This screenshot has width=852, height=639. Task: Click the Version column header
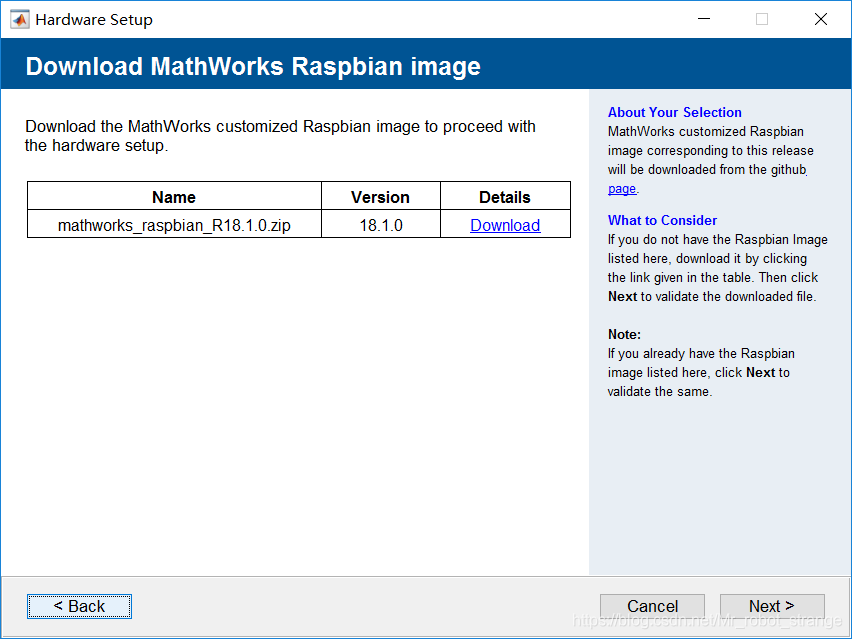pyautogui.click(x=380, y=197)
